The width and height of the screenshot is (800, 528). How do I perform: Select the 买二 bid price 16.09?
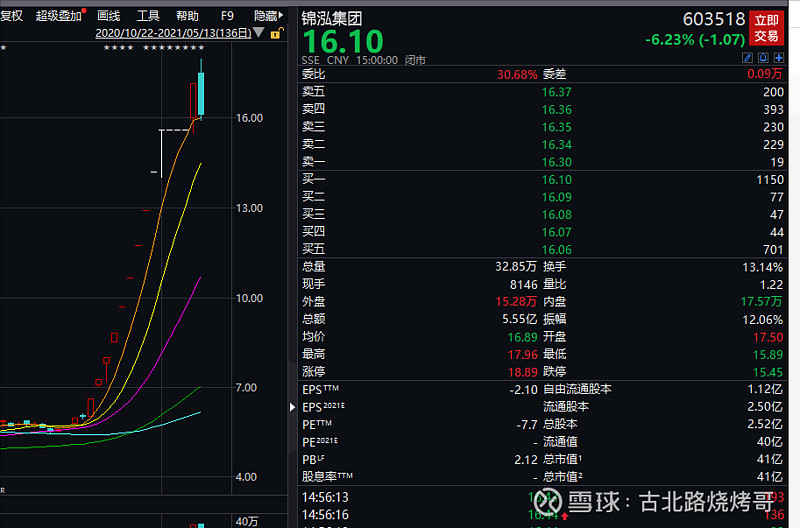tap(557, 197)
